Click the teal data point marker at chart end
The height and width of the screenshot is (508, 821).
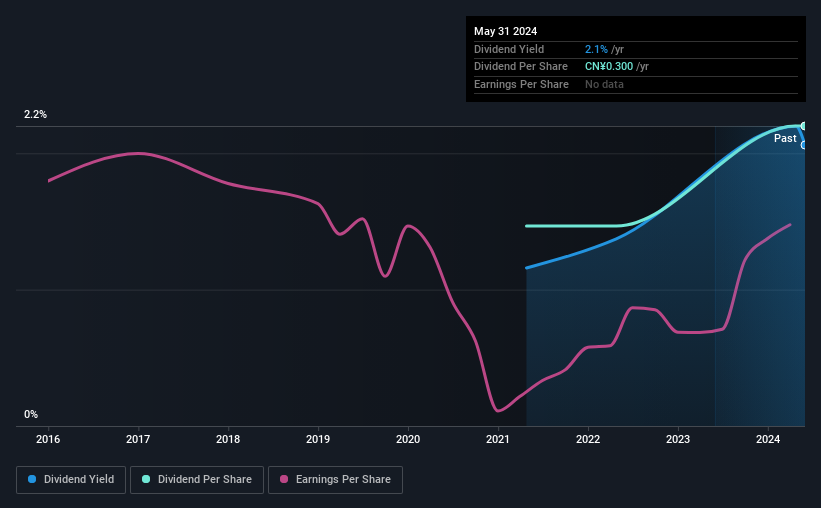pyautogui.click(x=803, y=126)
